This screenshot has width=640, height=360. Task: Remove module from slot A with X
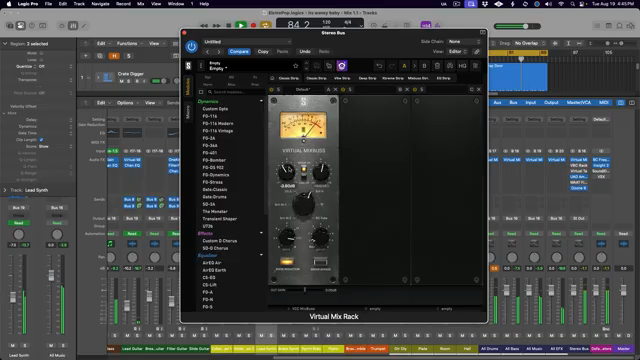coord(336,89)
